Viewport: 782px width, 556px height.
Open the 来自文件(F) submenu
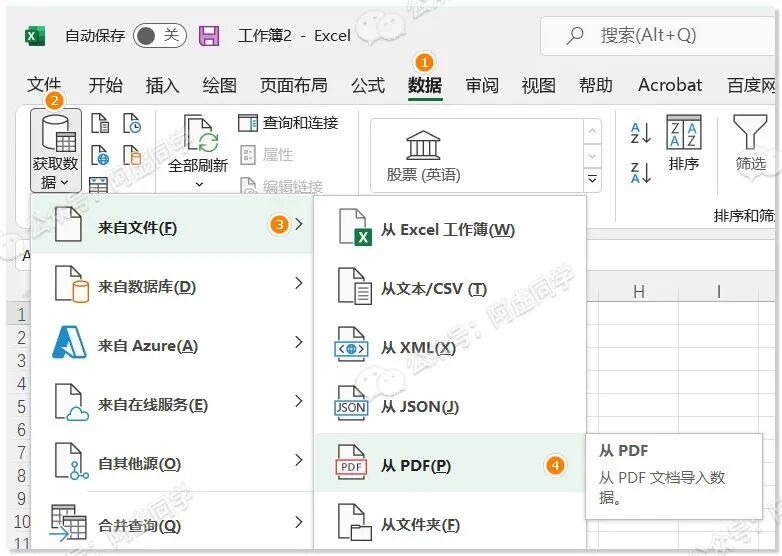(173, 225)
